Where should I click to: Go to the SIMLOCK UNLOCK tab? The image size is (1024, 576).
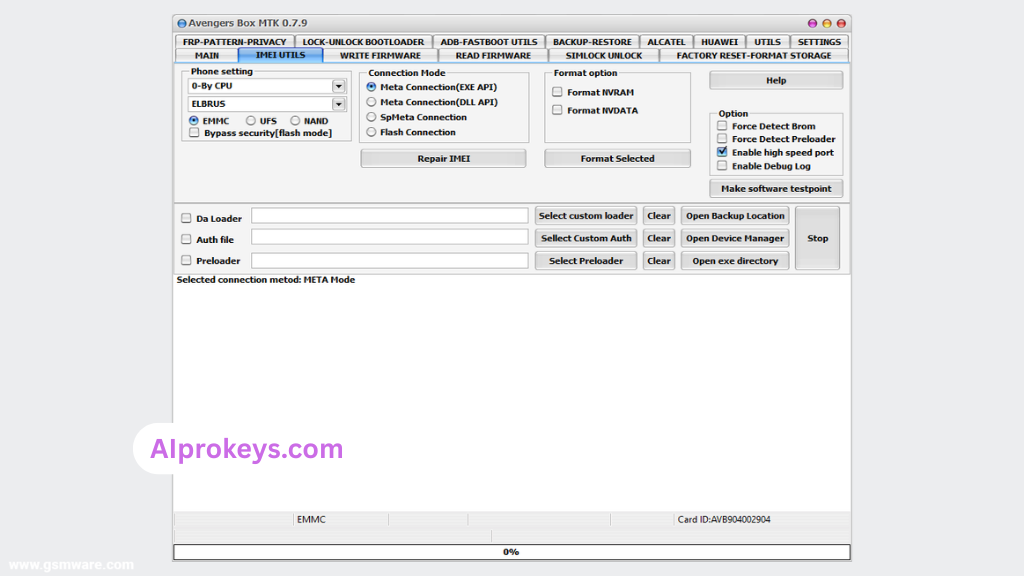[x=604, y=56]
